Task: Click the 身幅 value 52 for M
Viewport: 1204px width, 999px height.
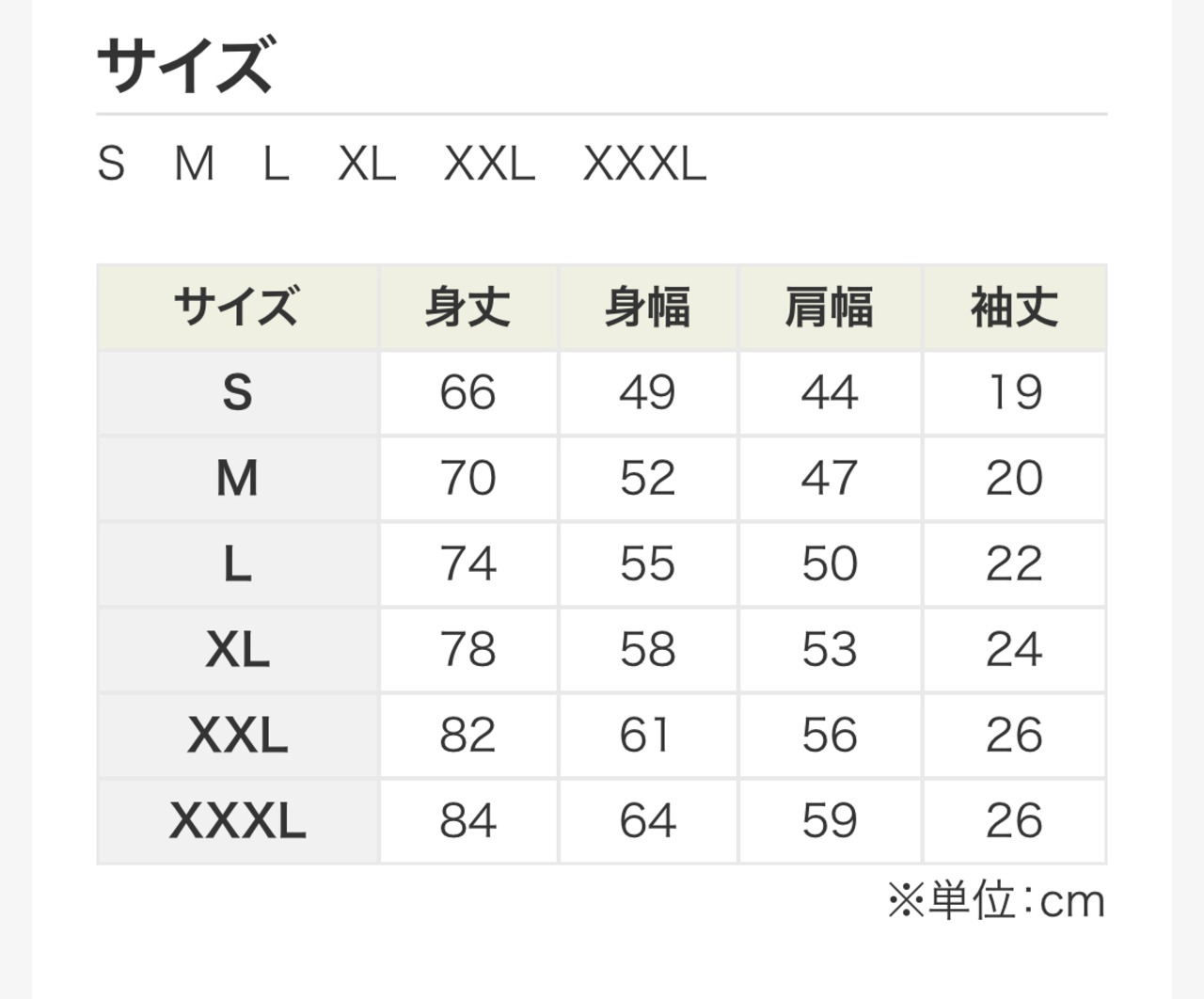Action: 648,478
